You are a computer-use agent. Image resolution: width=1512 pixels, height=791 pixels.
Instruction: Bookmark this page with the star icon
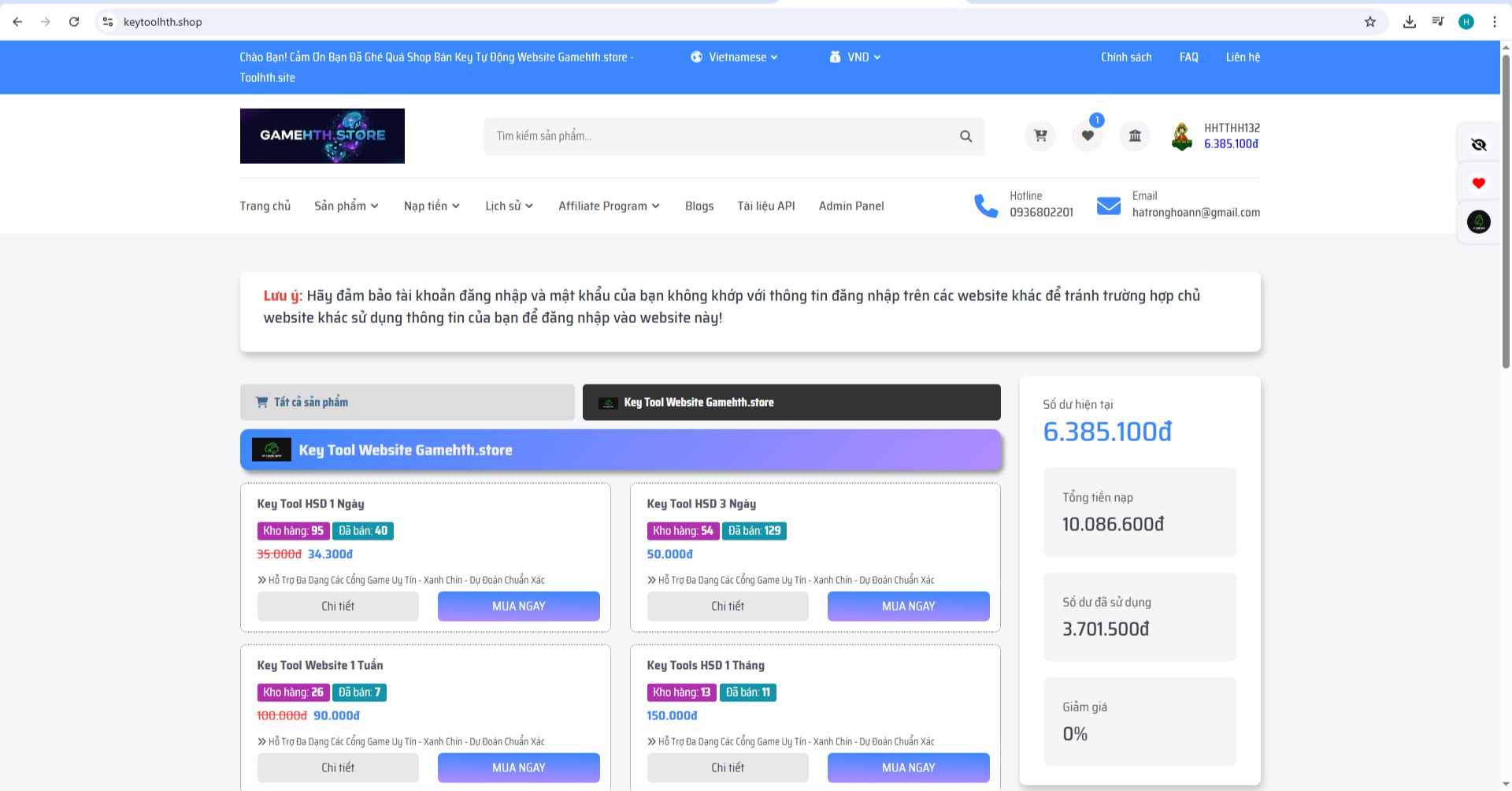1370,22
